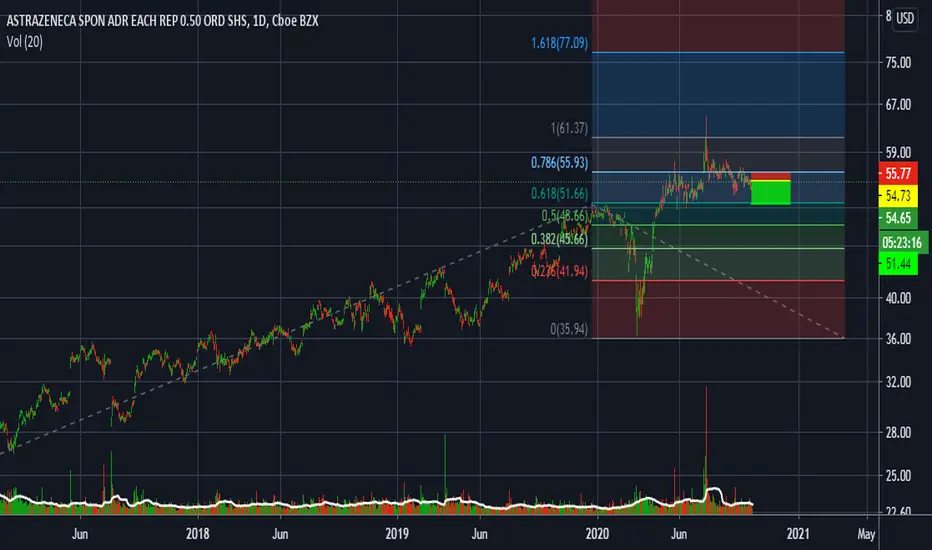The width and height of the screenshot is (932, 550).
Task: Click the 05:23:16 bar countdown label
Action: point(902,243)
